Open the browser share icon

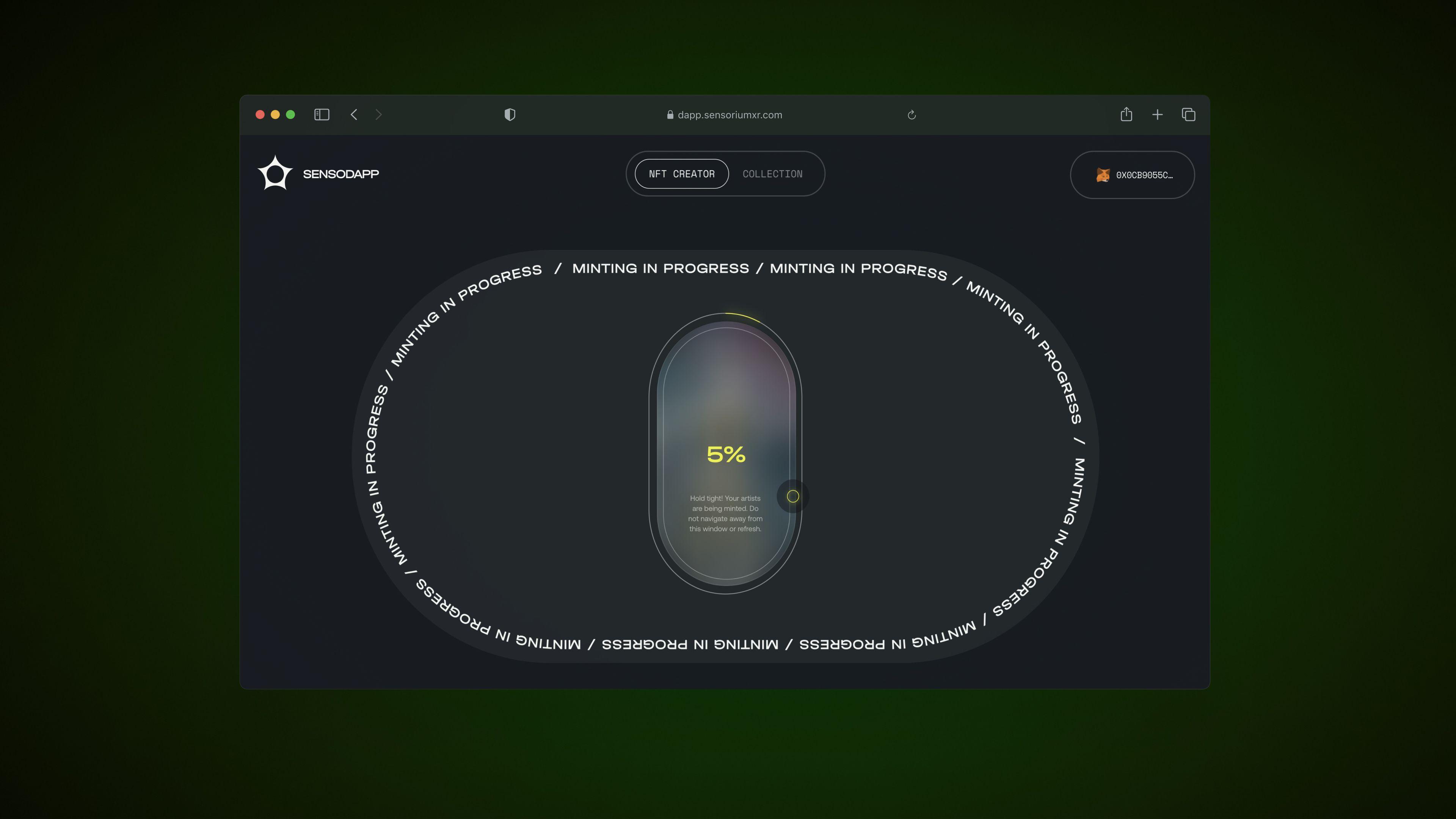[1127, 114]
